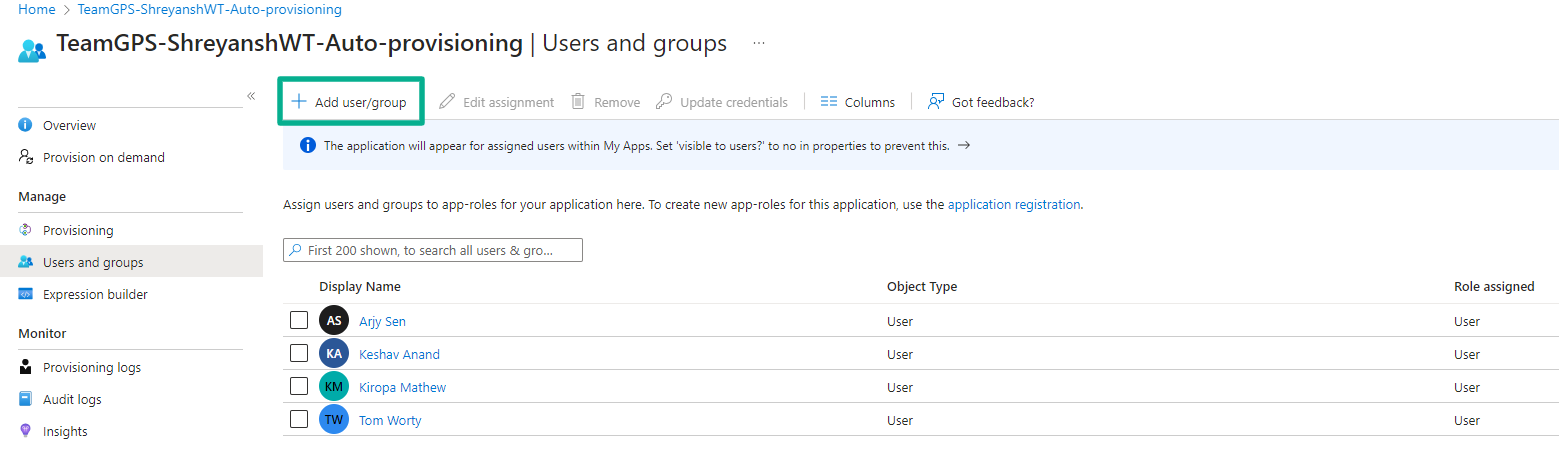Viewport: 1559px width, 463px height.
Task: Click the Role assigned column header
Action: click(1494, 286)
